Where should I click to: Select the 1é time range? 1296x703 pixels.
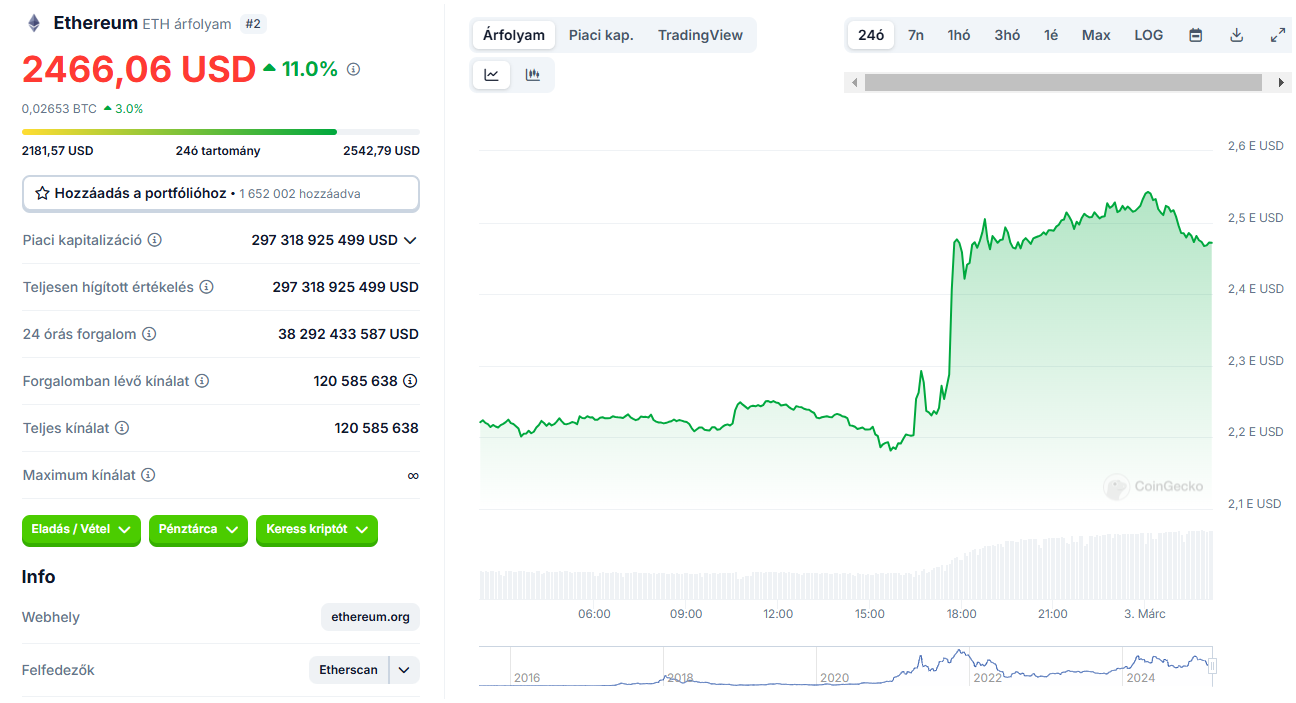(1051, 35)
